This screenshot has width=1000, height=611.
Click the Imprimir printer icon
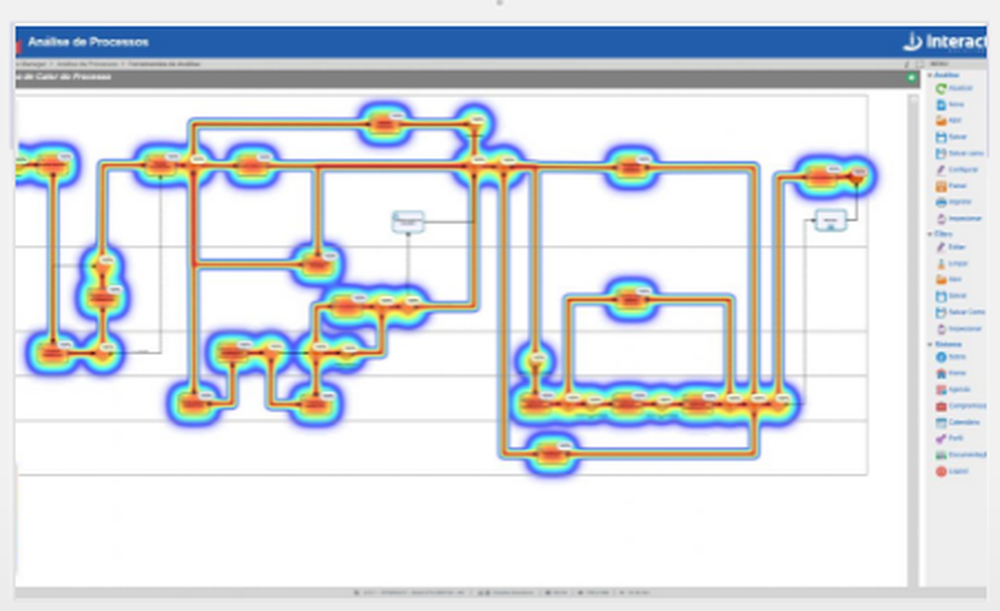pyautogui.click(x=941, y=202)
